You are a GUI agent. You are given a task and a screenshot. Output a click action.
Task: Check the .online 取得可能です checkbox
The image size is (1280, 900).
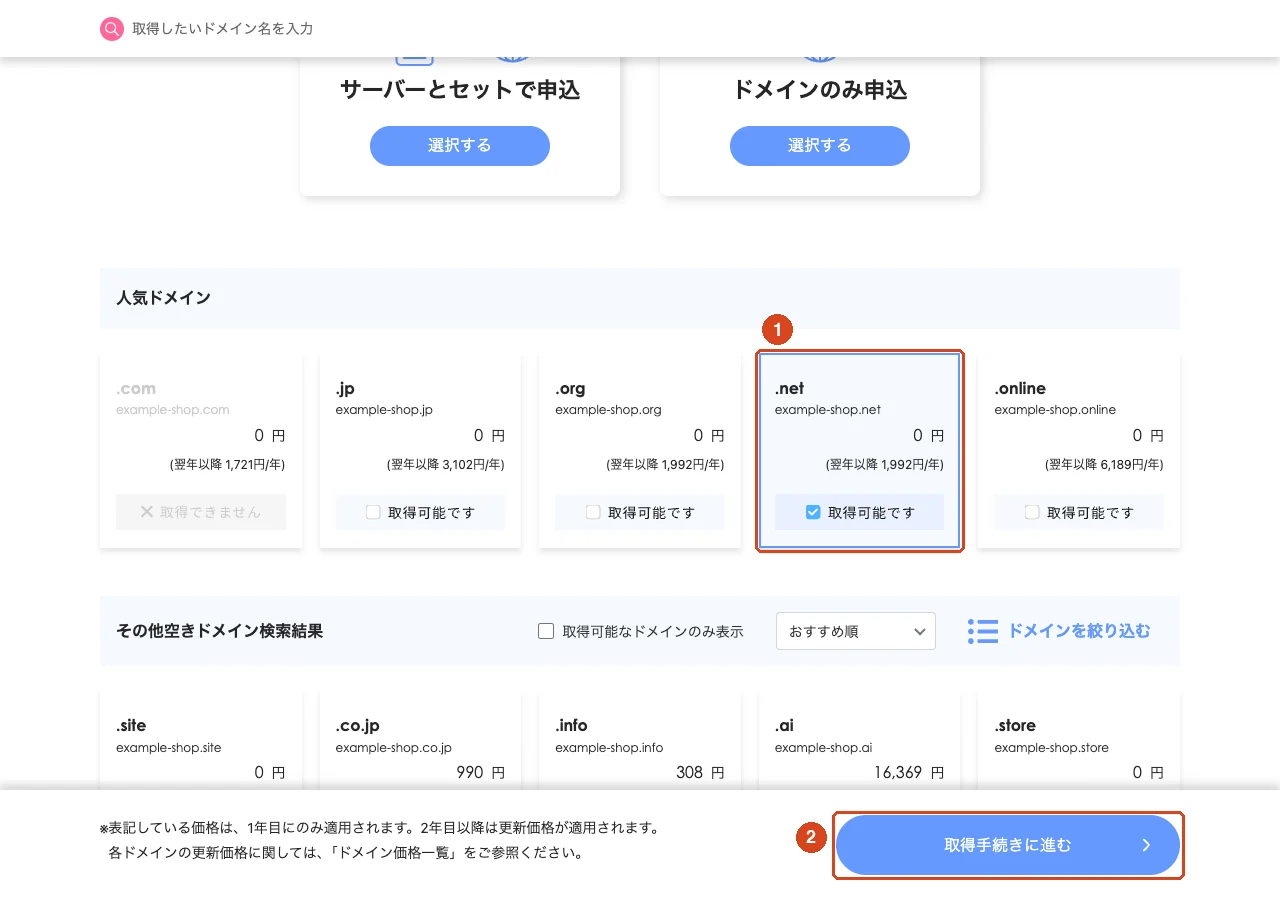tap(1033, 512)
